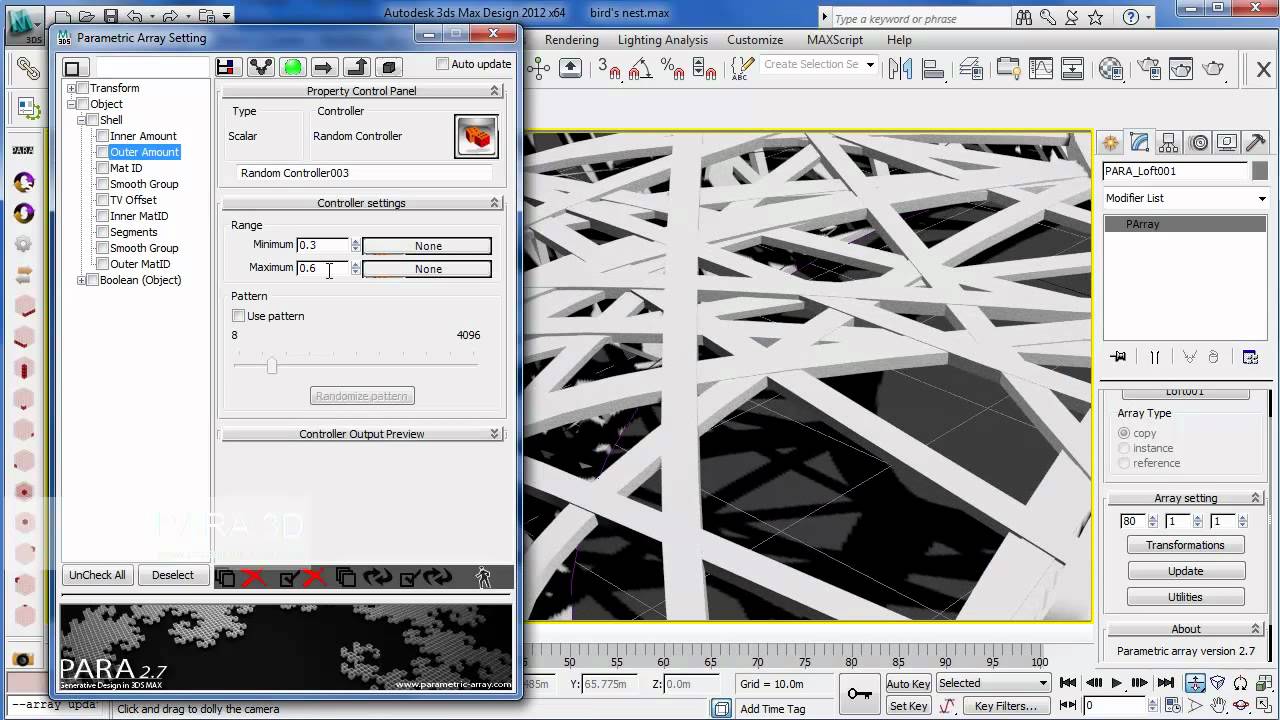
Task: Check the Mat ID checkbox
Action: pos(102,168)
